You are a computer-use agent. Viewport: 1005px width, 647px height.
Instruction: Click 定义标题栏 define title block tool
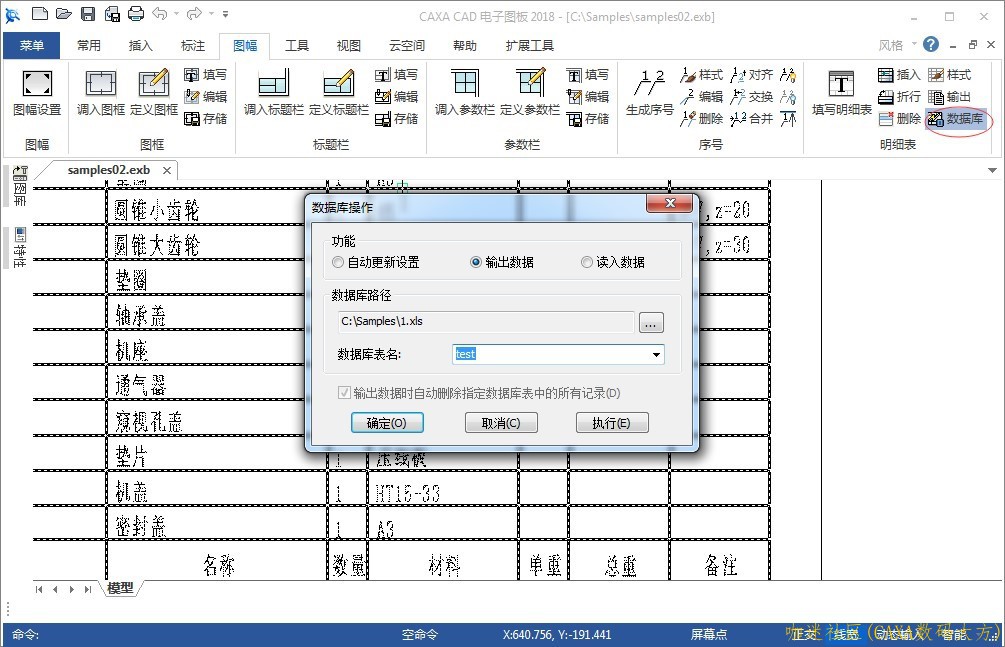point(338,94)
